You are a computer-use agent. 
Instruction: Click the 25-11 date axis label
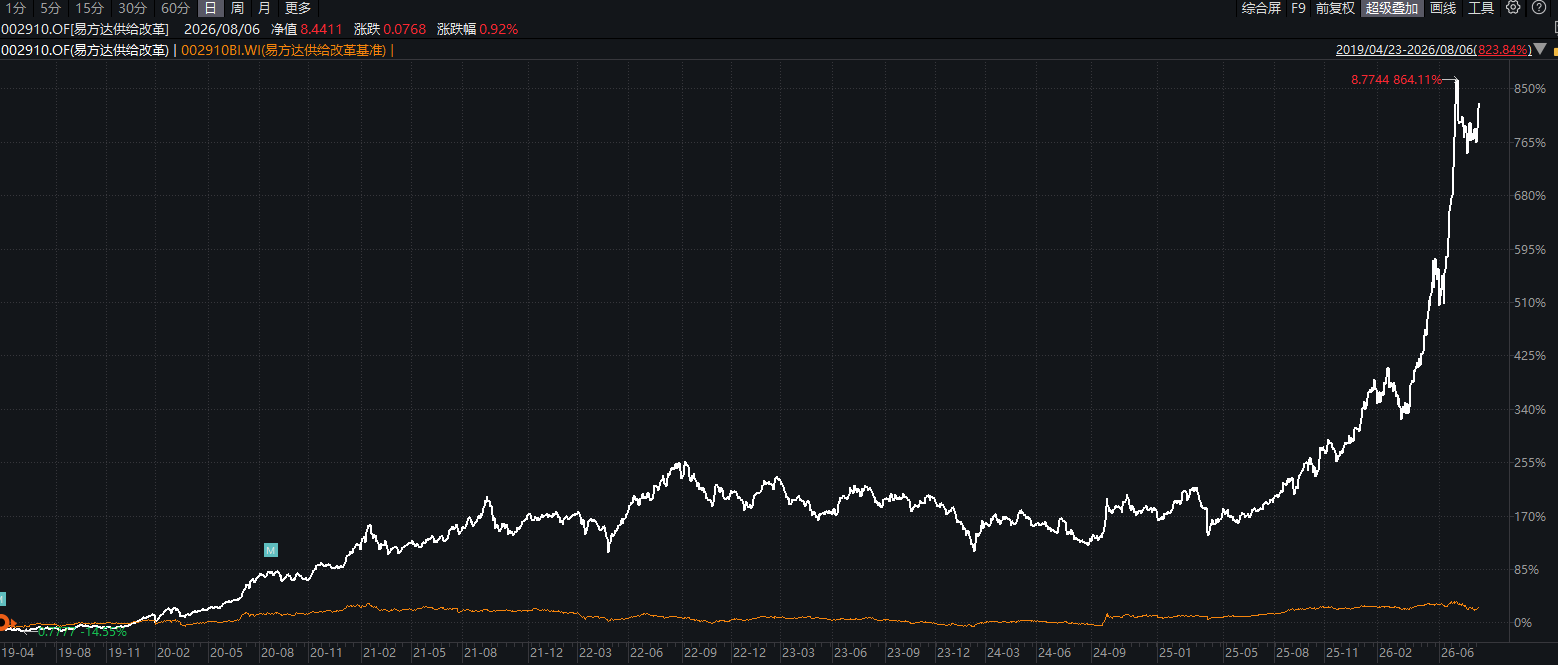tap(1341, 653)
